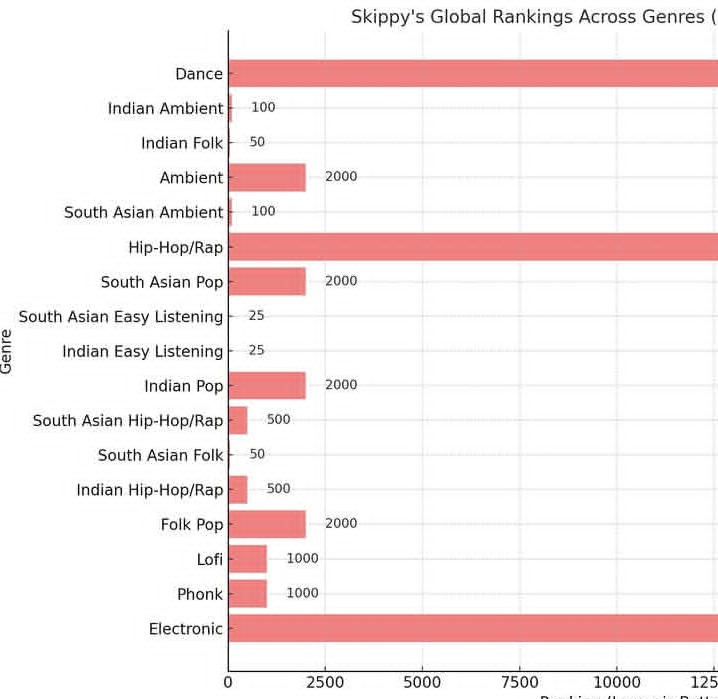Click the Indian Hip-Hop/Rap label
The height and width of the screenshot is (699, 718).
pos(150,490)
